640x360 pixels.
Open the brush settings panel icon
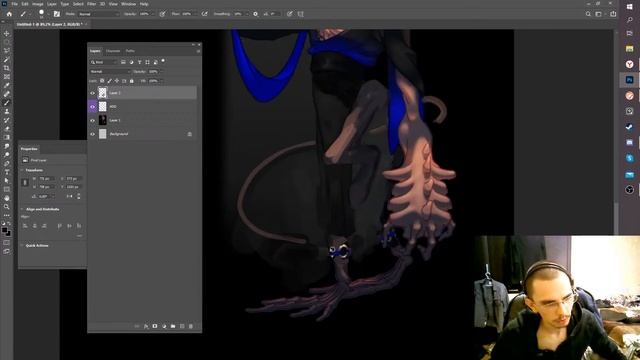click(57, 14)
